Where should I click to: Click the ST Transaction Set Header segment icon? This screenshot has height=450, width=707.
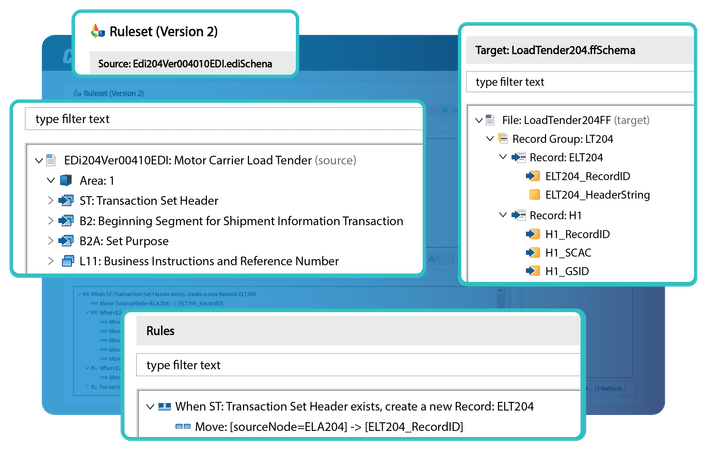click(x=66, y=201)
